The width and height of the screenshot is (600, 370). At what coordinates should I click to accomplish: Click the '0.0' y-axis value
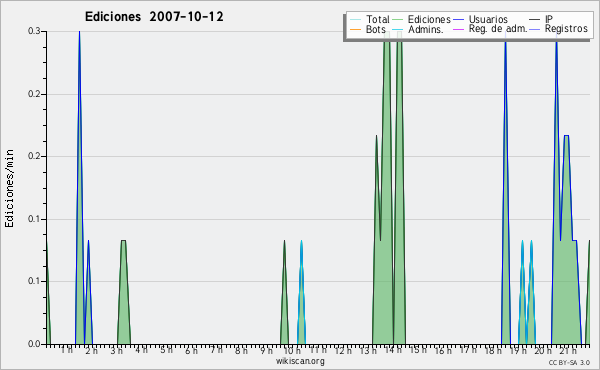click(34, 344)
